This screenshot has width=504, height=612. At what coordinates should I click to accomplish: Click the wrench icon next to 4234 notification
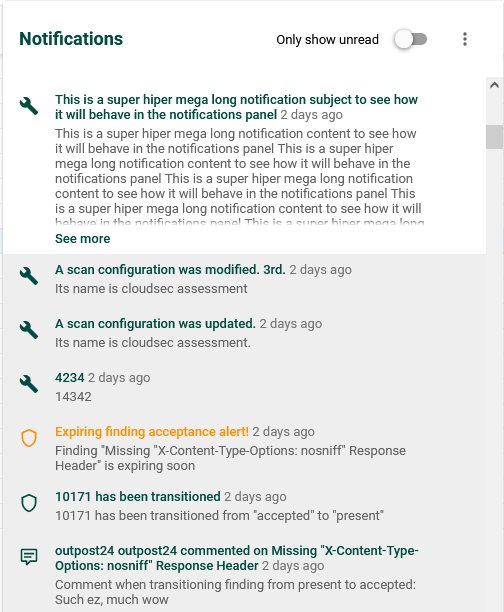point(29,384)
